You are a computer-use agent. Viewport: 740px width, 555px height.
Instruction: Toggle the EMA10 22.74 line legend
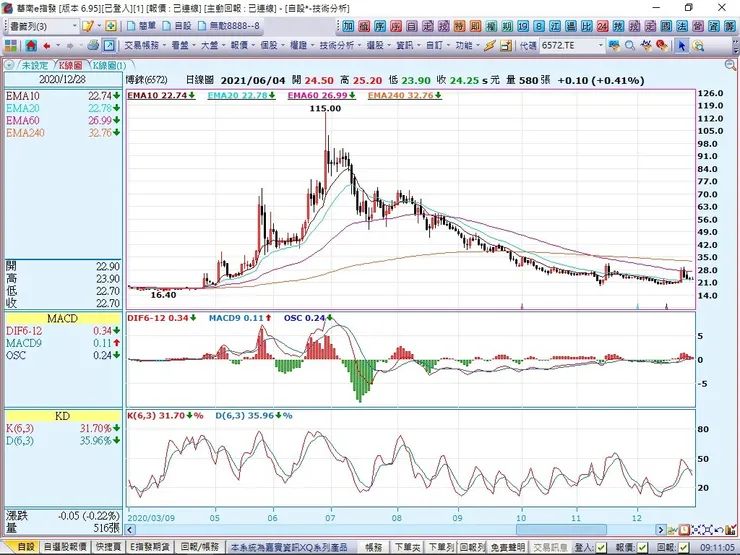pyautogui.click(x=161, y=95)
